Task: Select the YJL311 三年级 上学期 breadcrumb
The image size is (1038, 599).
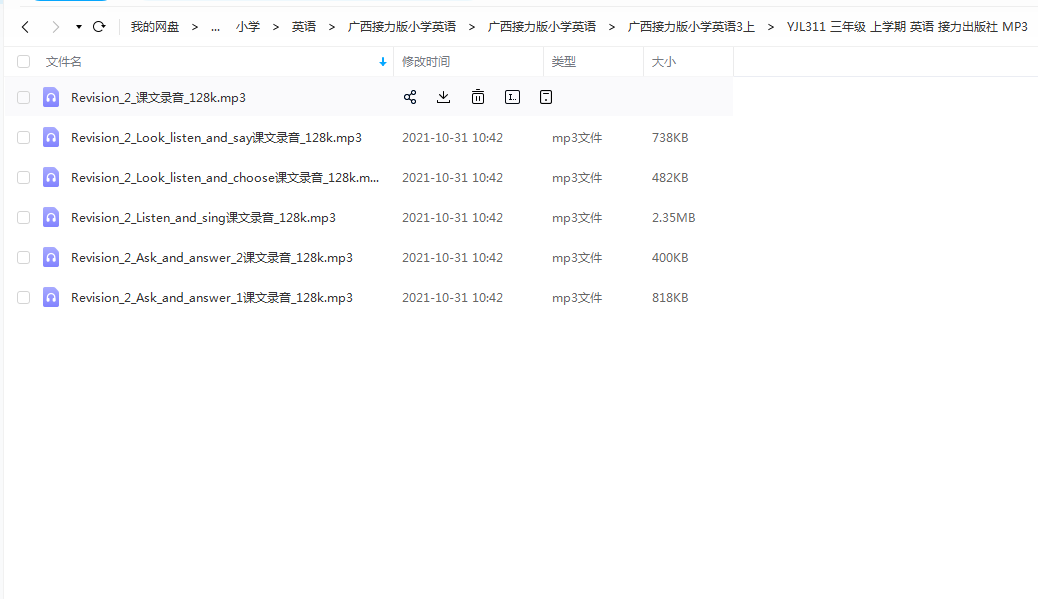Action: click(907, 26)
